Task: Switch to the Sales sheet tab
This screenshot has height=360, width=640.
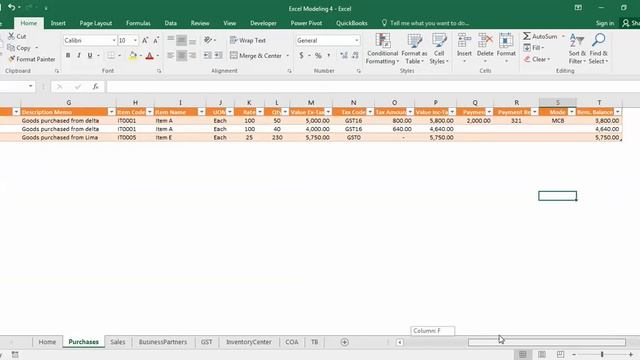Action: tap(118, 342)
